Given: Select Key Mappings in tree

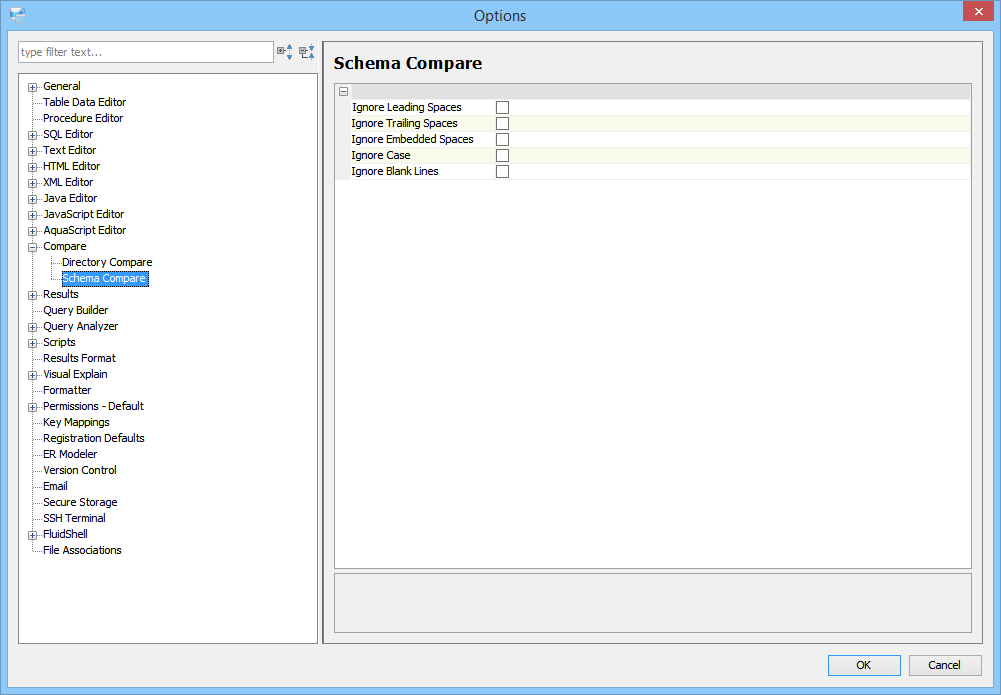Looking at the screenshot, I should coord(76,422).
